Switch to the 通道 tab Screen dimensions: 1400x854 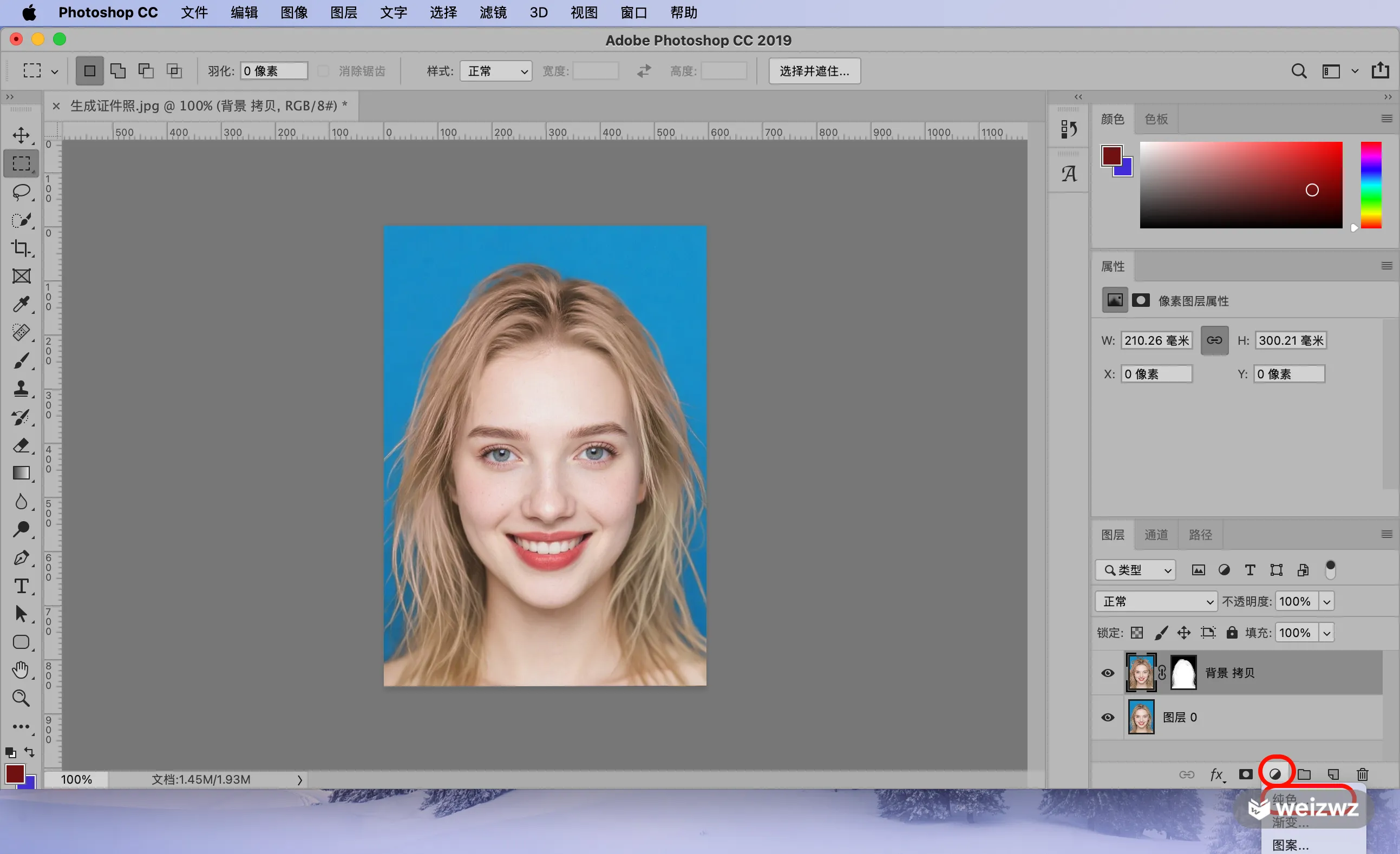coord(1156,535)
